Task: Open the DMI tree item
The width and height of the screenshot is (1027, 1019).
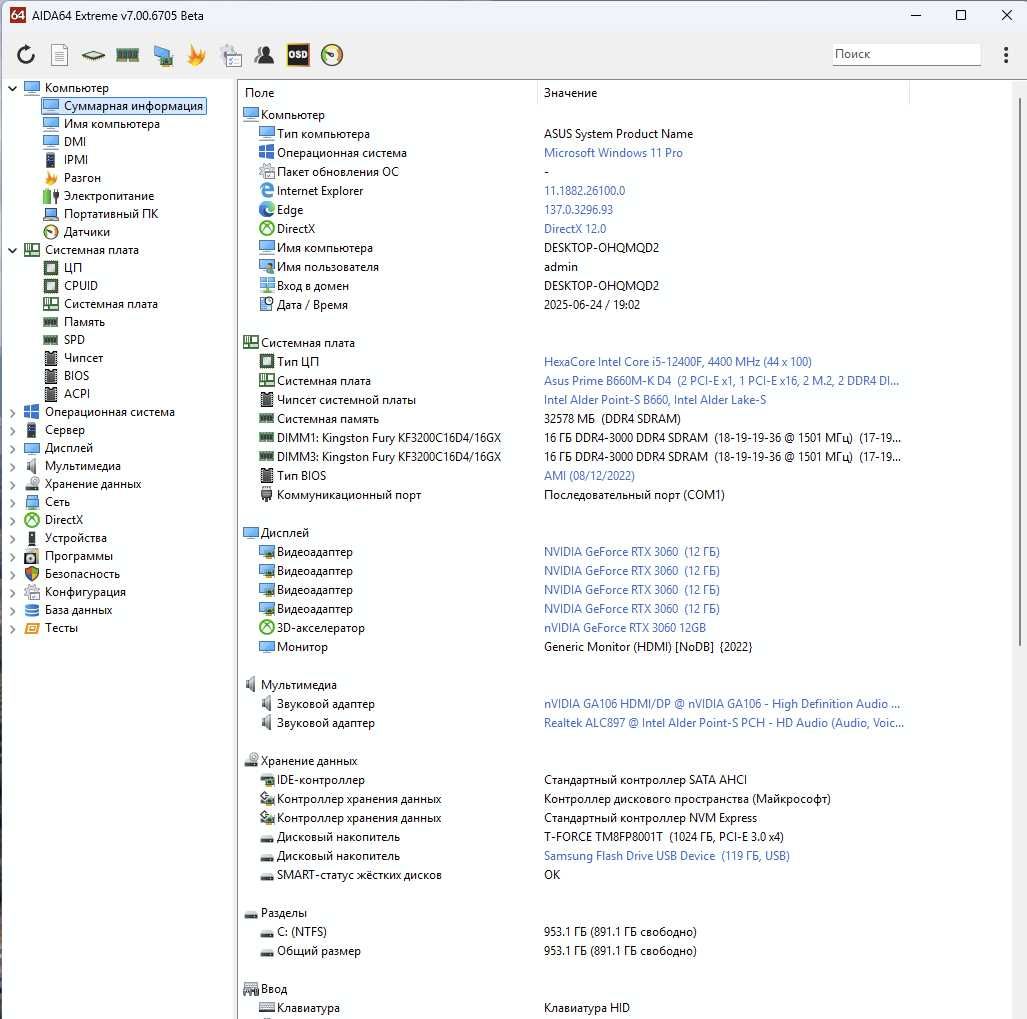Action: (75, 142)
